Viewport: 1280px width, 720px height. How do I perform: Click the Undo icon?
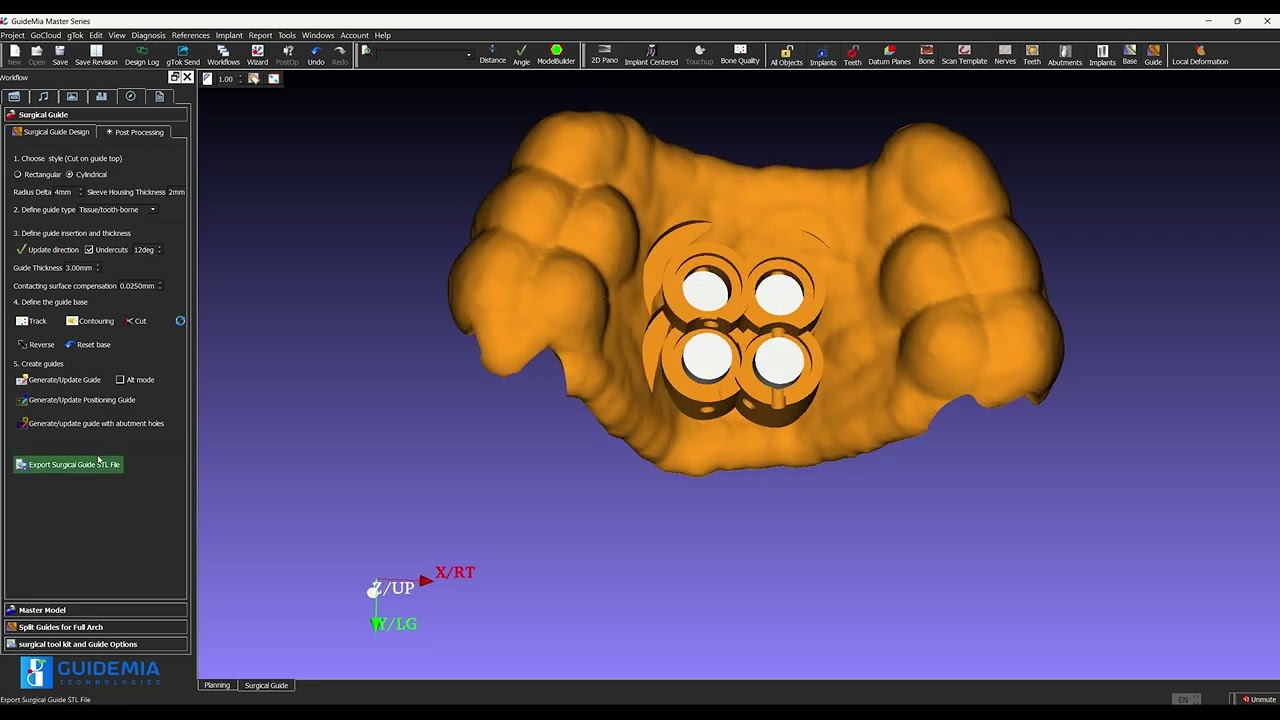coord(316,55)
